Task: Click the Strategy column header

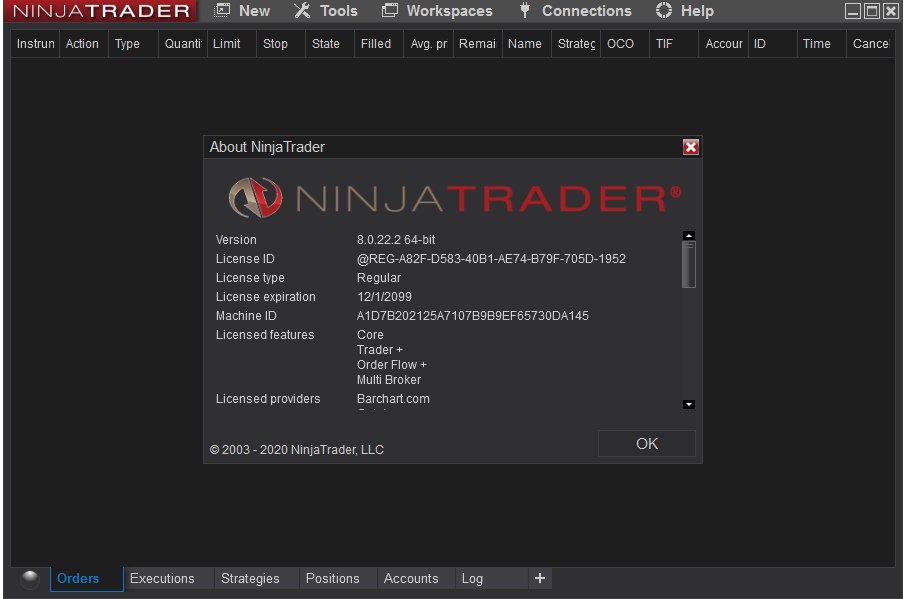Action: pos(576,44)
